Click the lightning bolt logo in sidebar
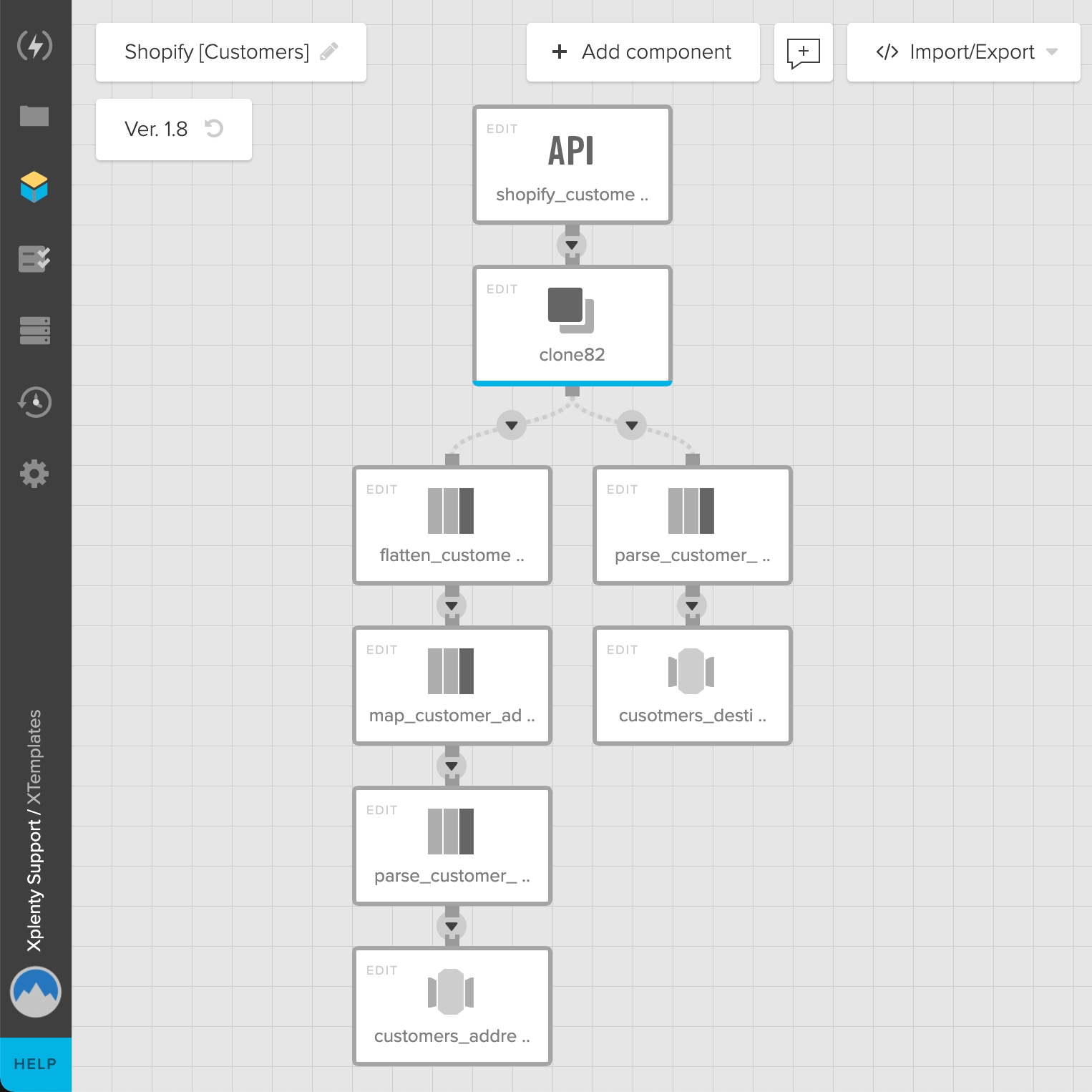 [34, 46]
